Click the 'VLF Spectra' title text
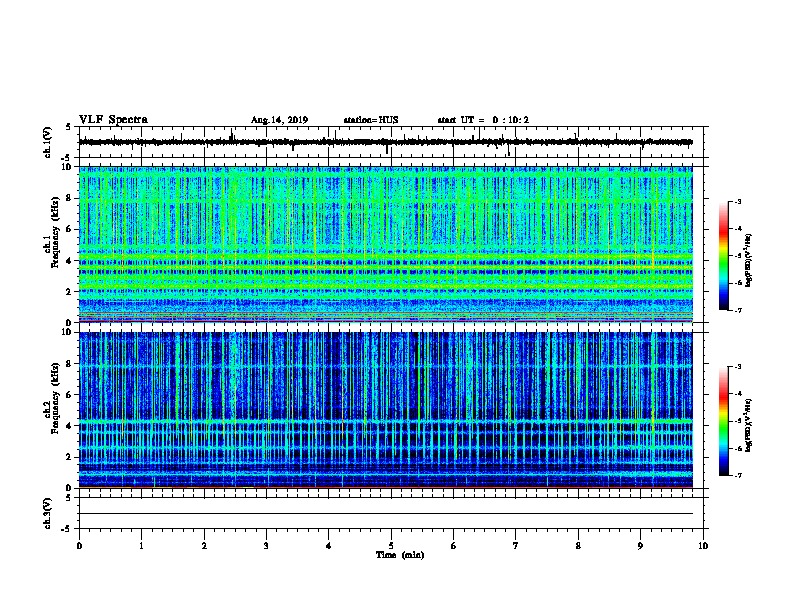Viewport: 792px width, 612px height. click(113, 120)
